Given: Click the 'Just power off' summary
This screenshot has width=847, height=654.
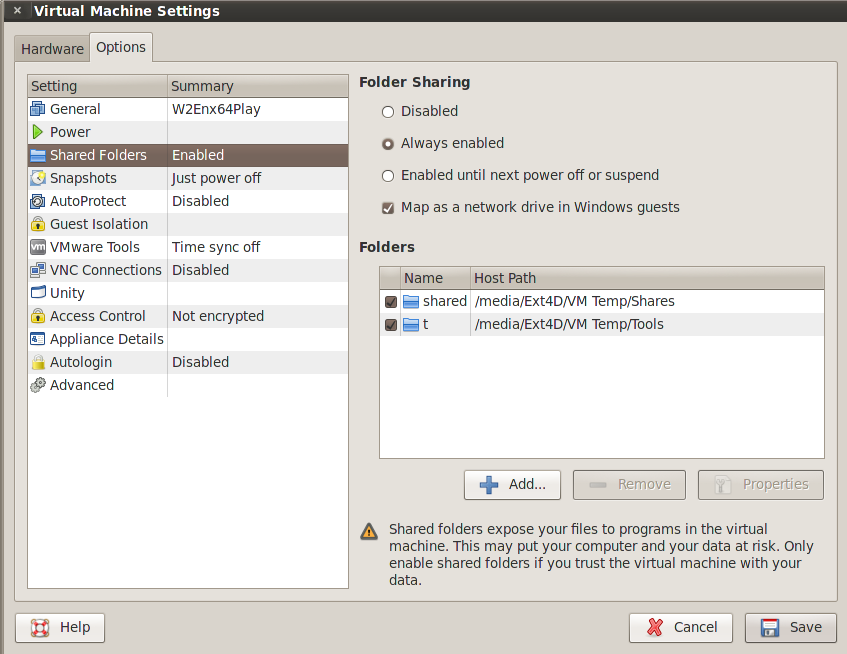Looking at the screenshot, I should coord(216,178).
